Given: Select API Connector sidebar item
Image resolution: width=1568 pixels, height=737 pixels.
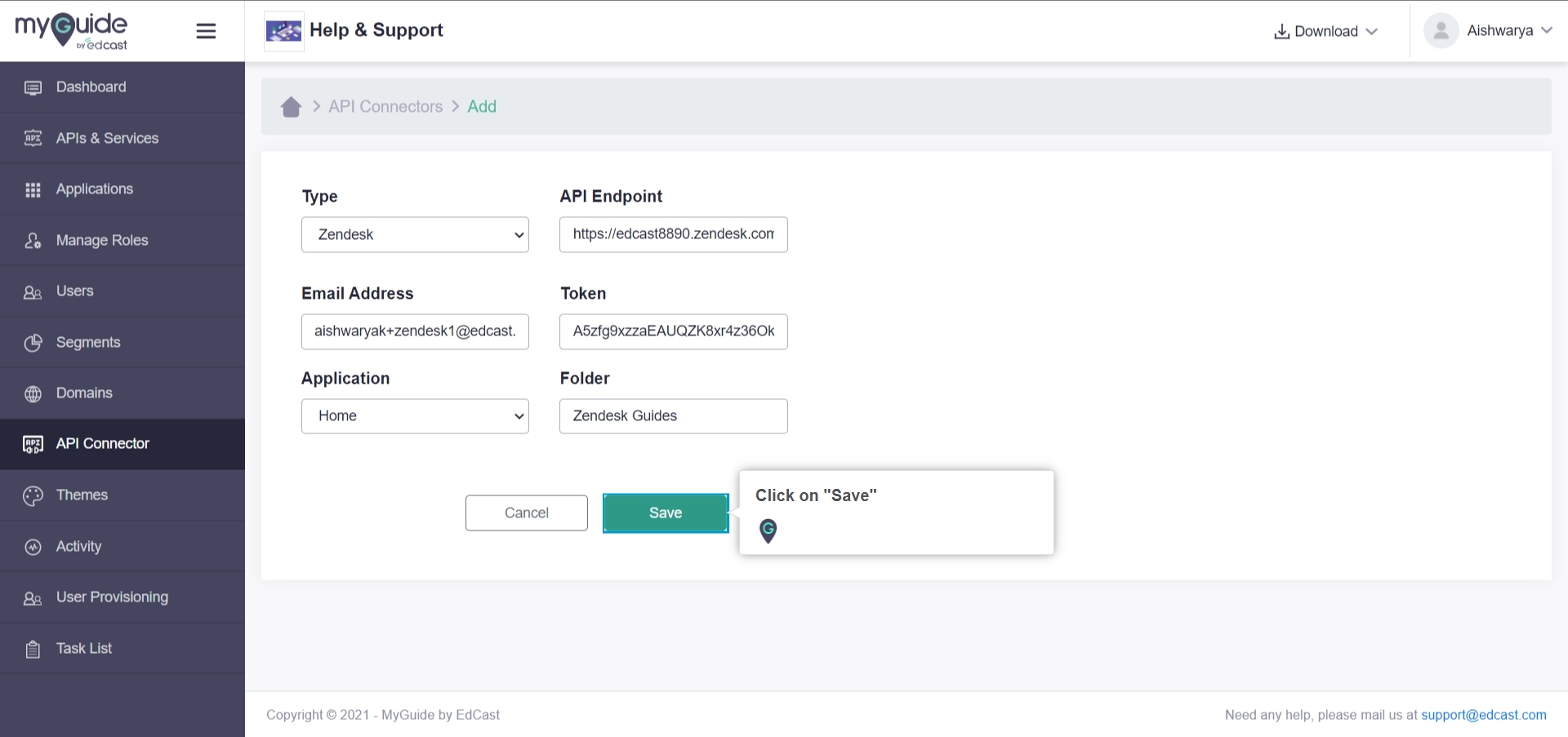Looking at the screenshot, I should click(122, 444).
